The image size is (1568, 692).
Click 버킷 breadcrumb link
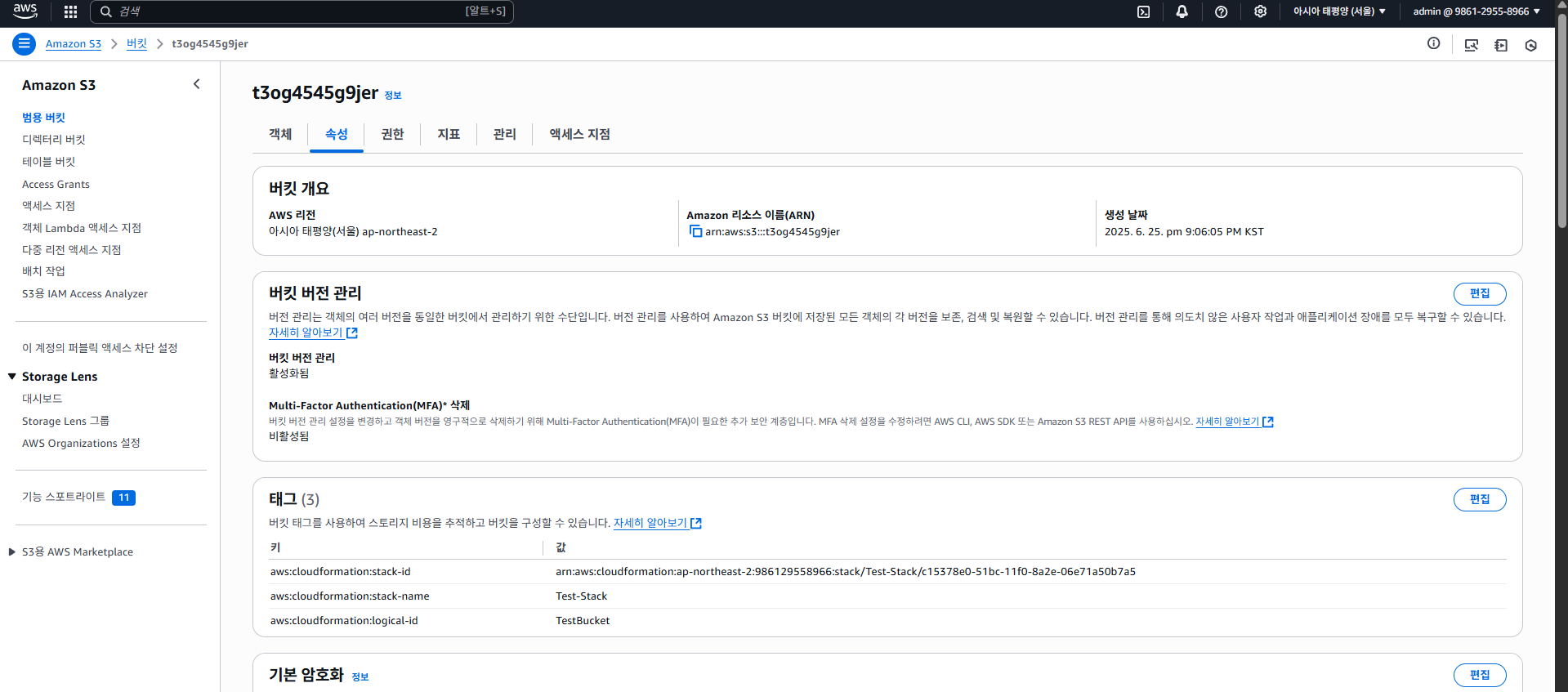[x=136, y=44]
